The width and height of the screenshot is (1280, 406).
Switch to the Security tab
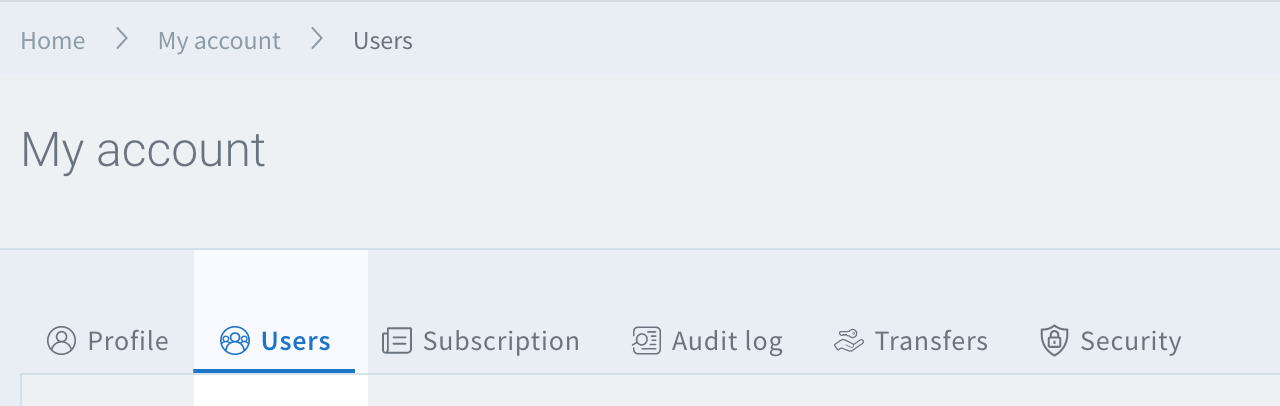[x=1131, y=341]
